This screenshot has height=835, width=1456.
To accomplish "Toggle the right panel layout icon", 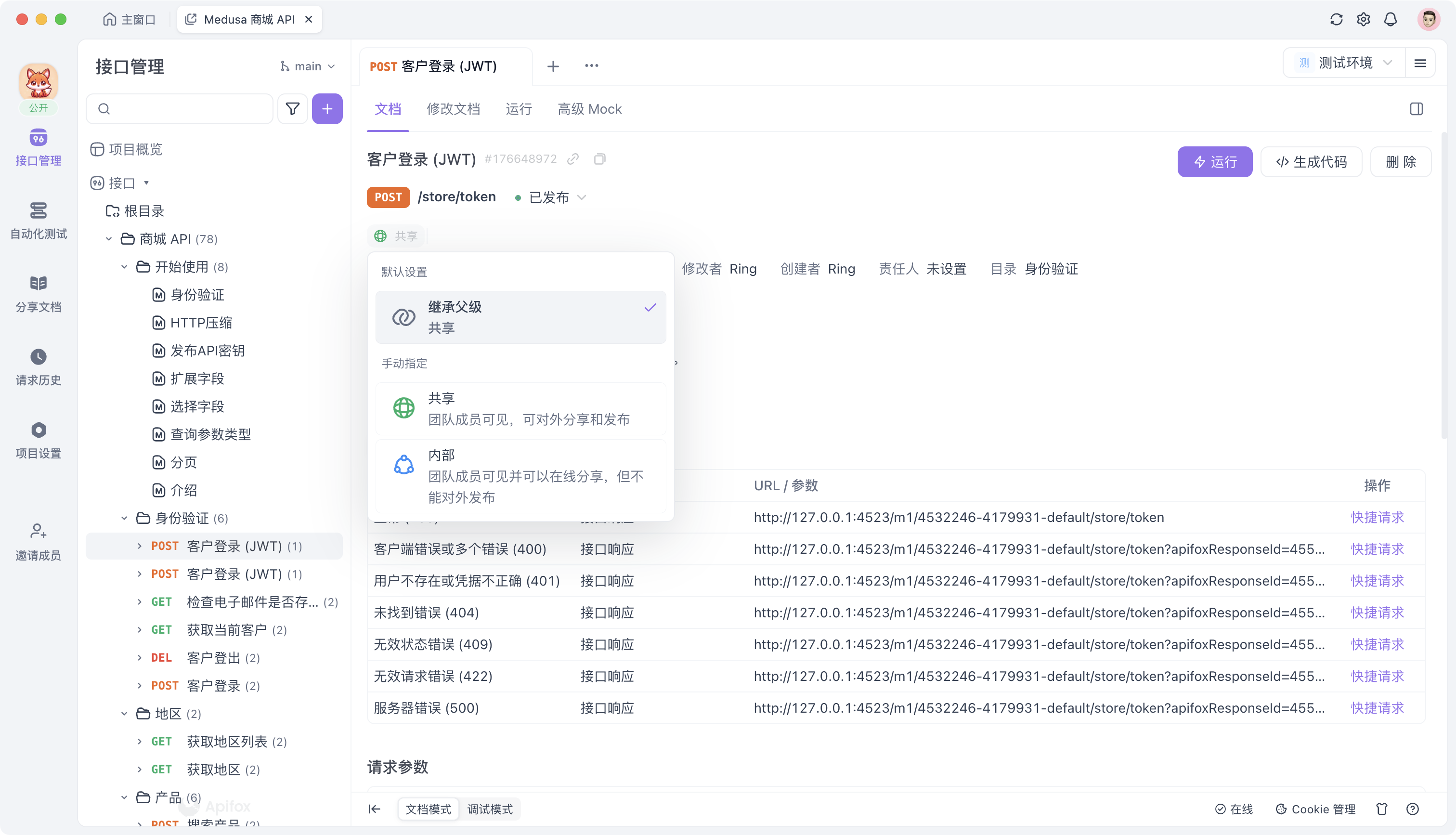I will pyautogui.click(x=1417, y=108).
